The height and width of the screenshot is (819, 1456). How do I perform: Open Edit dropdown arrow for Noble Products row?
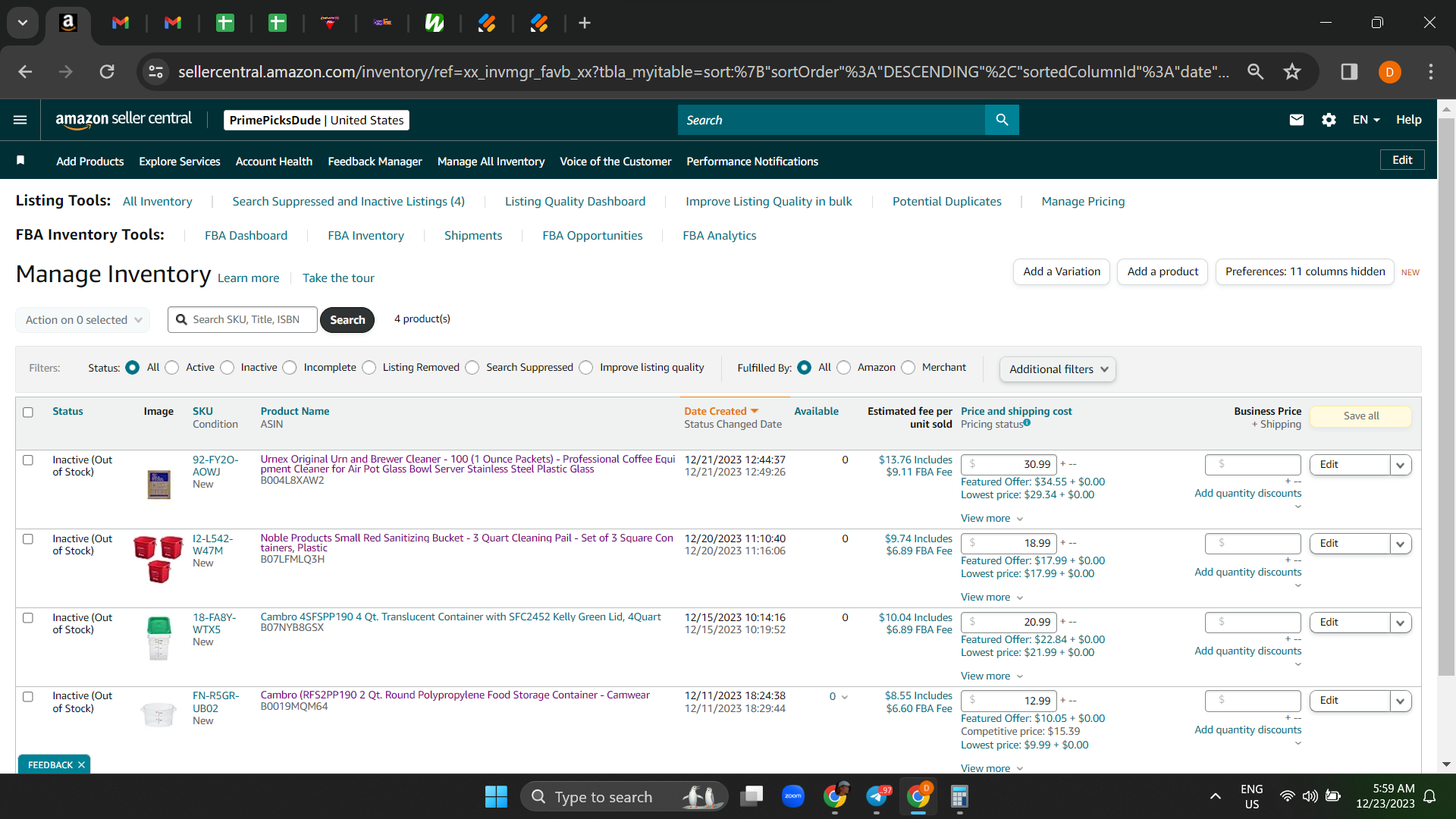click(x=1401, y=544)
